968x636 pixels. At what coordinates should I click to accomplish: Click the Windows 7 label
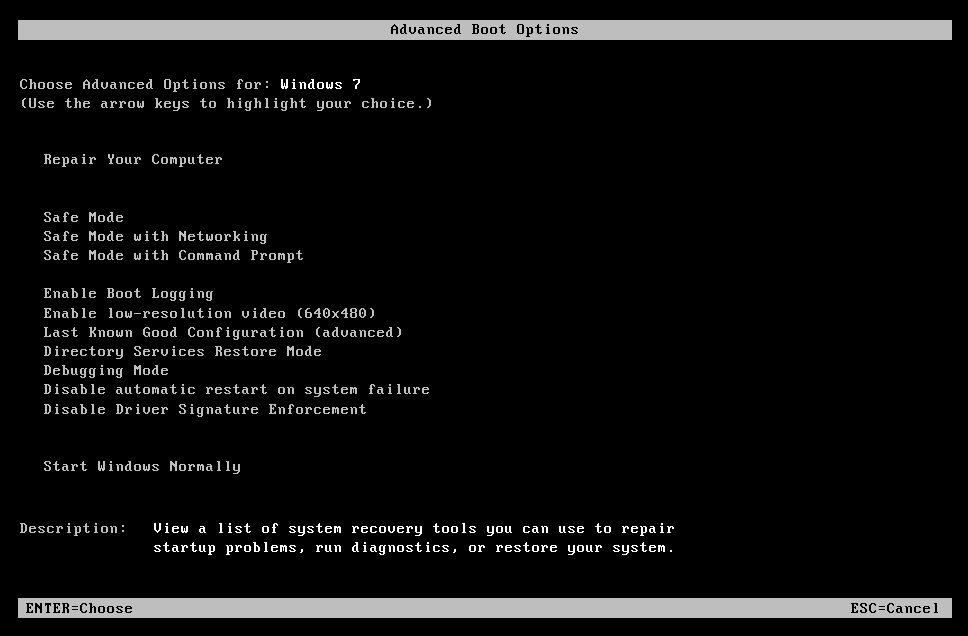pyautogui.click(x=320, y=85)
